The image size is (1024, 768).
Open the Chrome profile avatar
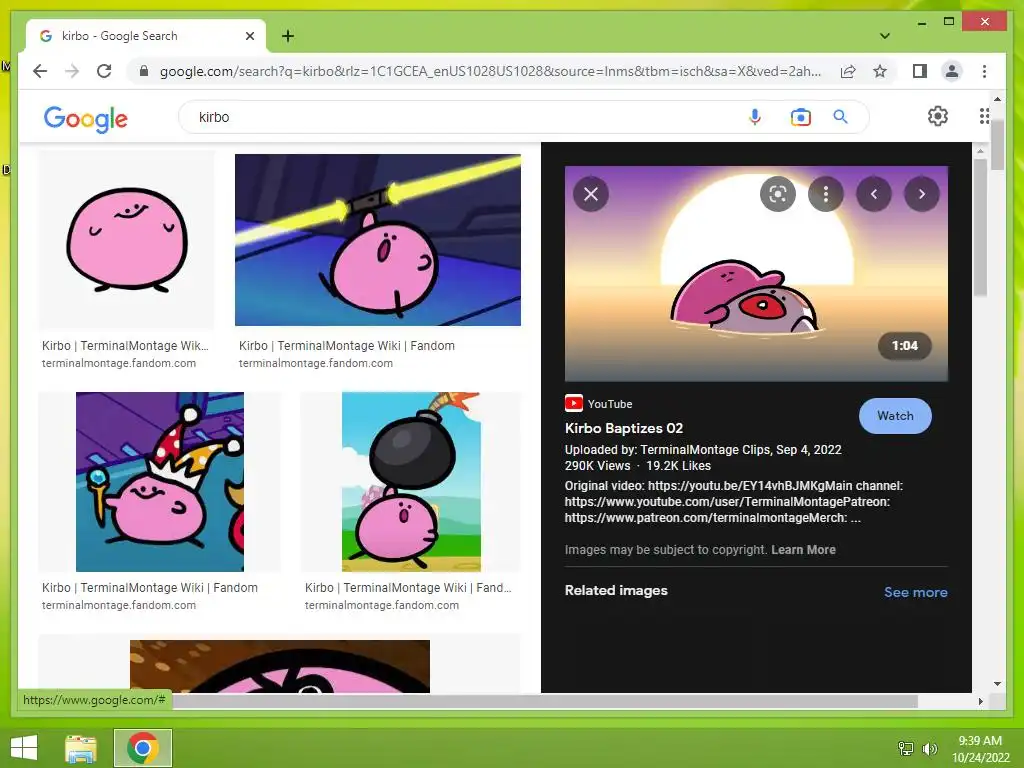(952, 71)
